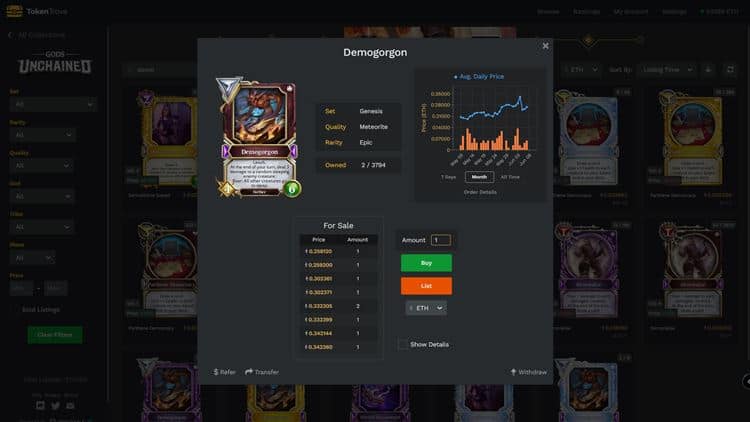
Task: Click the Amount input field
Action: pos(441,240)
